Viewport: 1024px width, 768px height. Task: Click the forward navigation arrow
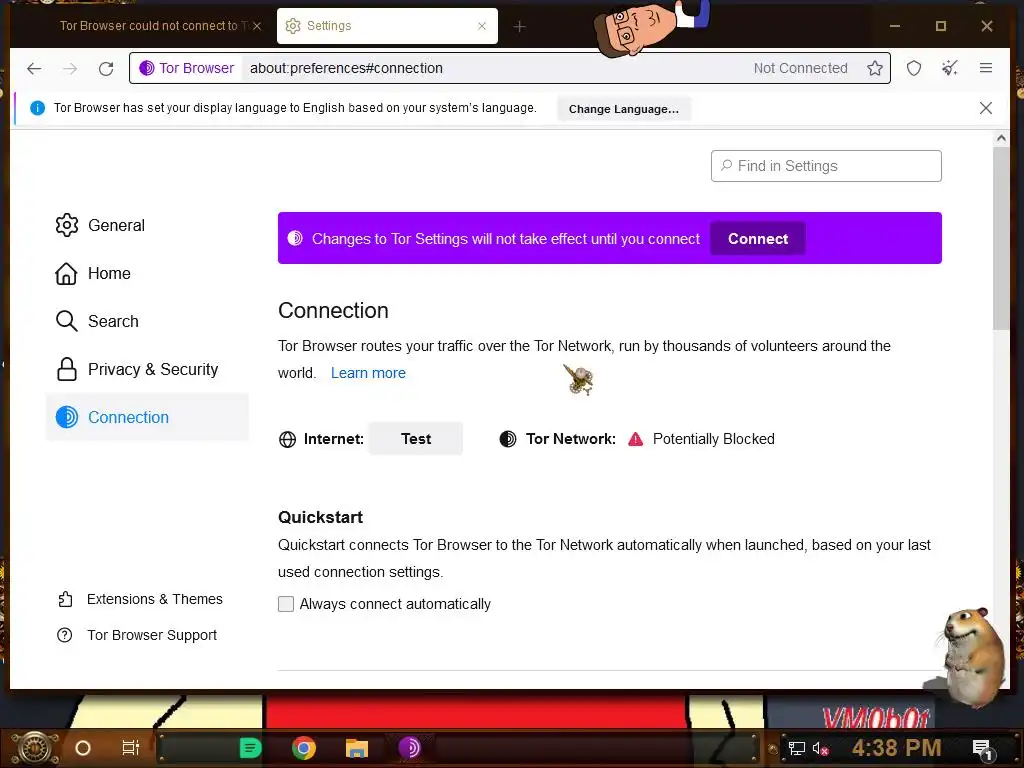coord(70,68)
